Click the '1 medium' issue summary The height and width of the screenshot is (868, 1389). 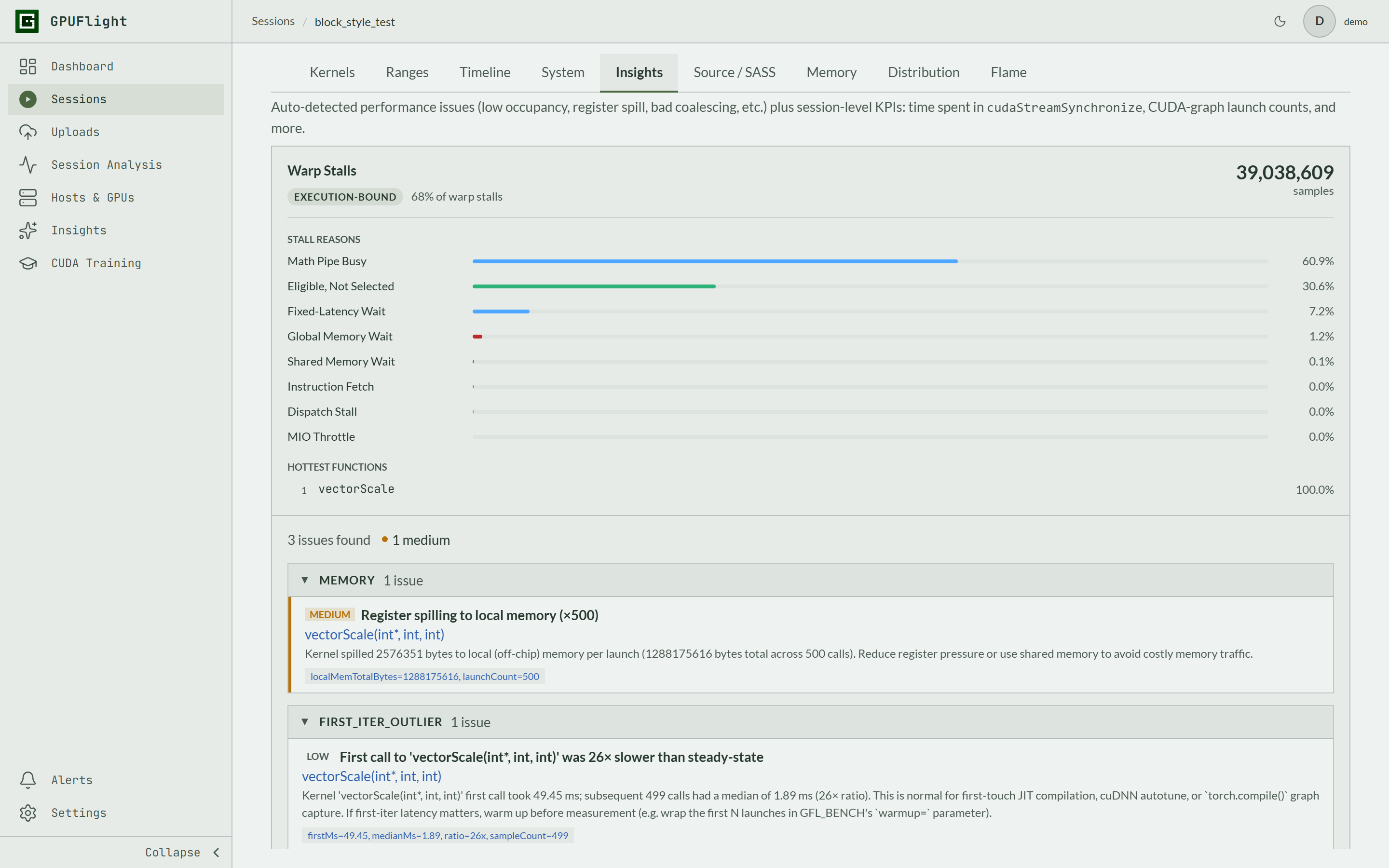[416, 540]
